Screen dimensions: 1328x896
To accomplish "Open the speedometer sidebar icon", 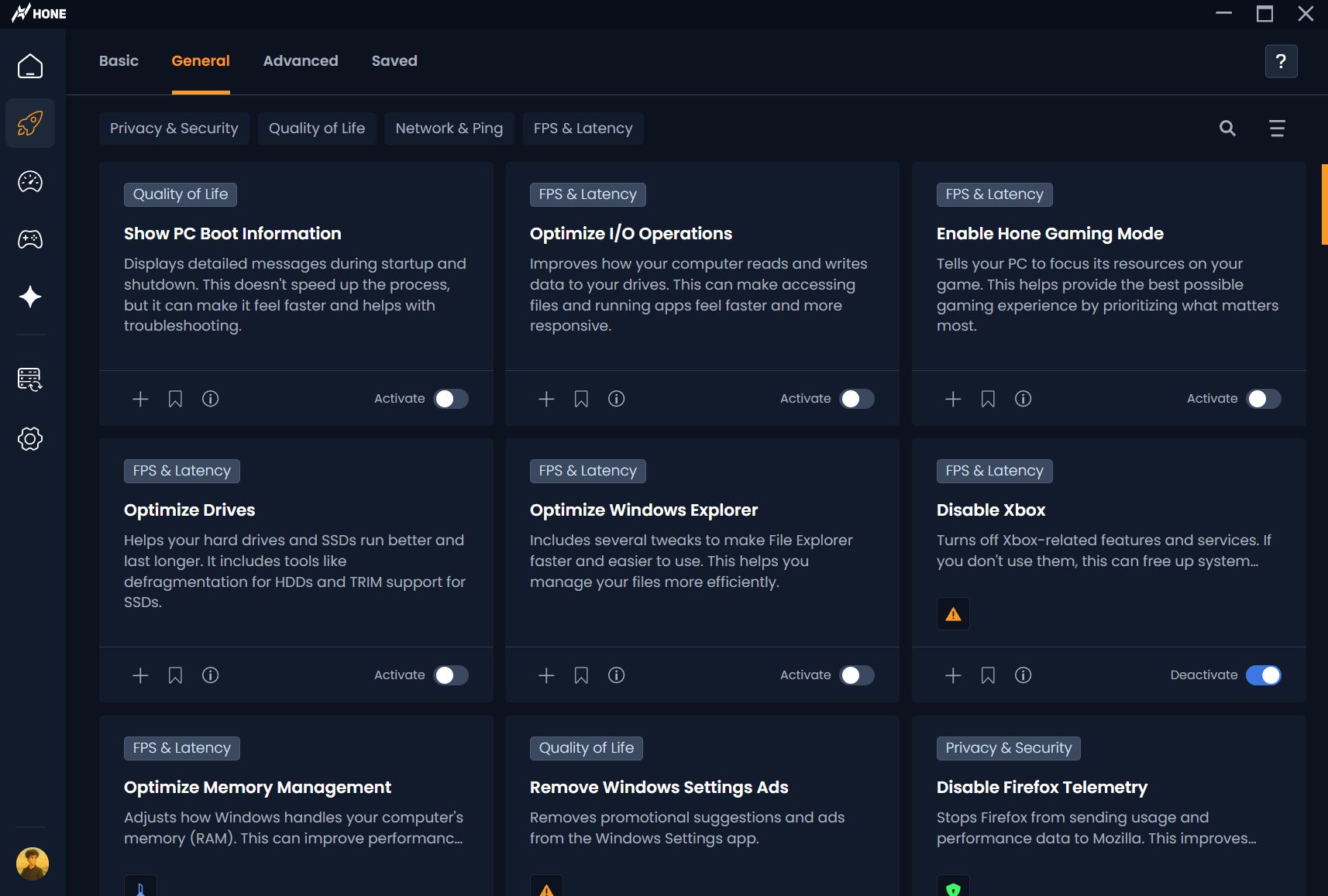I will coord(30,181).
